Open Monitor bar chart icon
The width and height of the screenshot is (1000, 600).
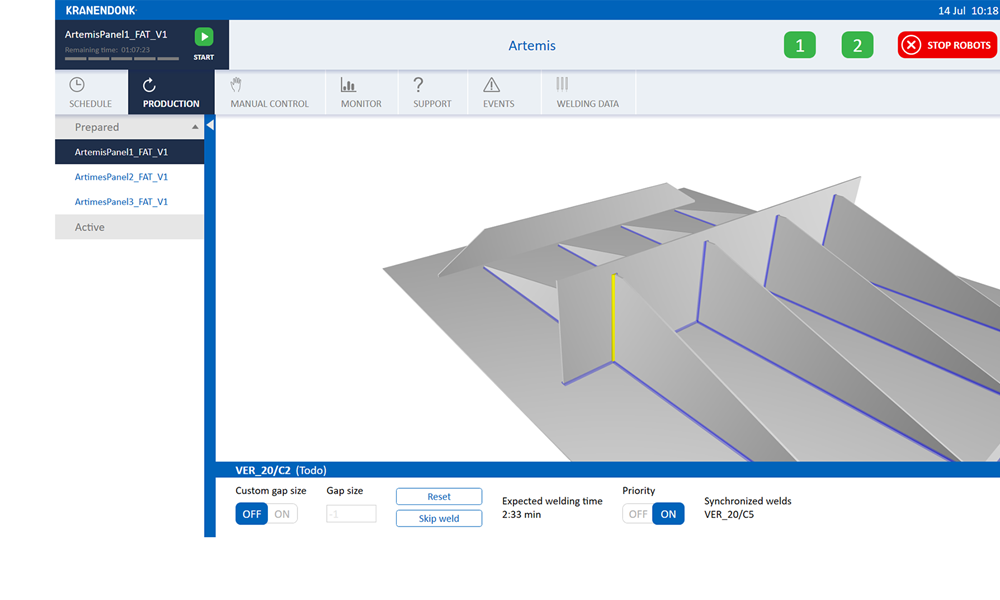[348, 86]
